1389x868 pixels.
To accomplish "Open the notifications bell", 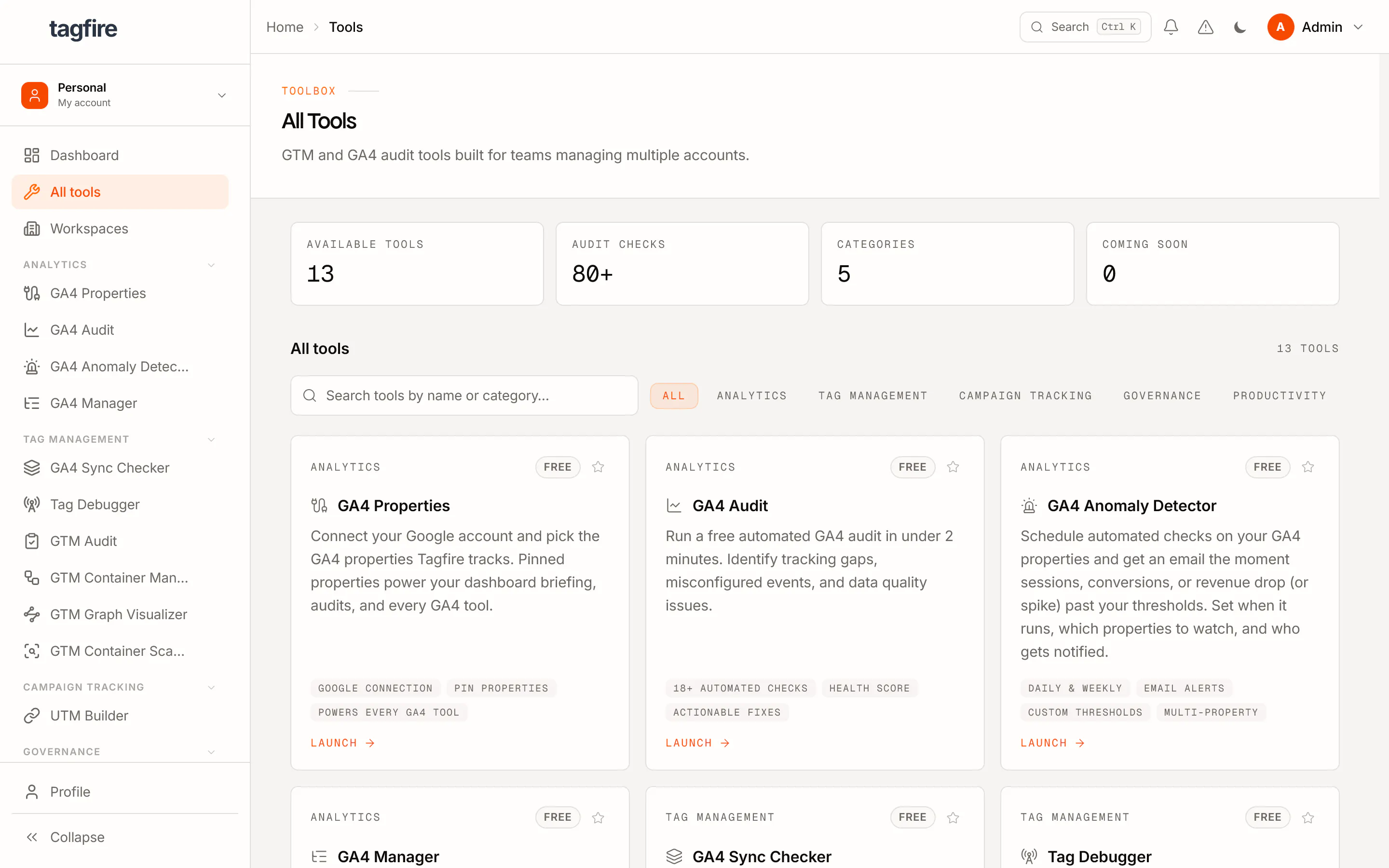I will [x=1171, y=27].
